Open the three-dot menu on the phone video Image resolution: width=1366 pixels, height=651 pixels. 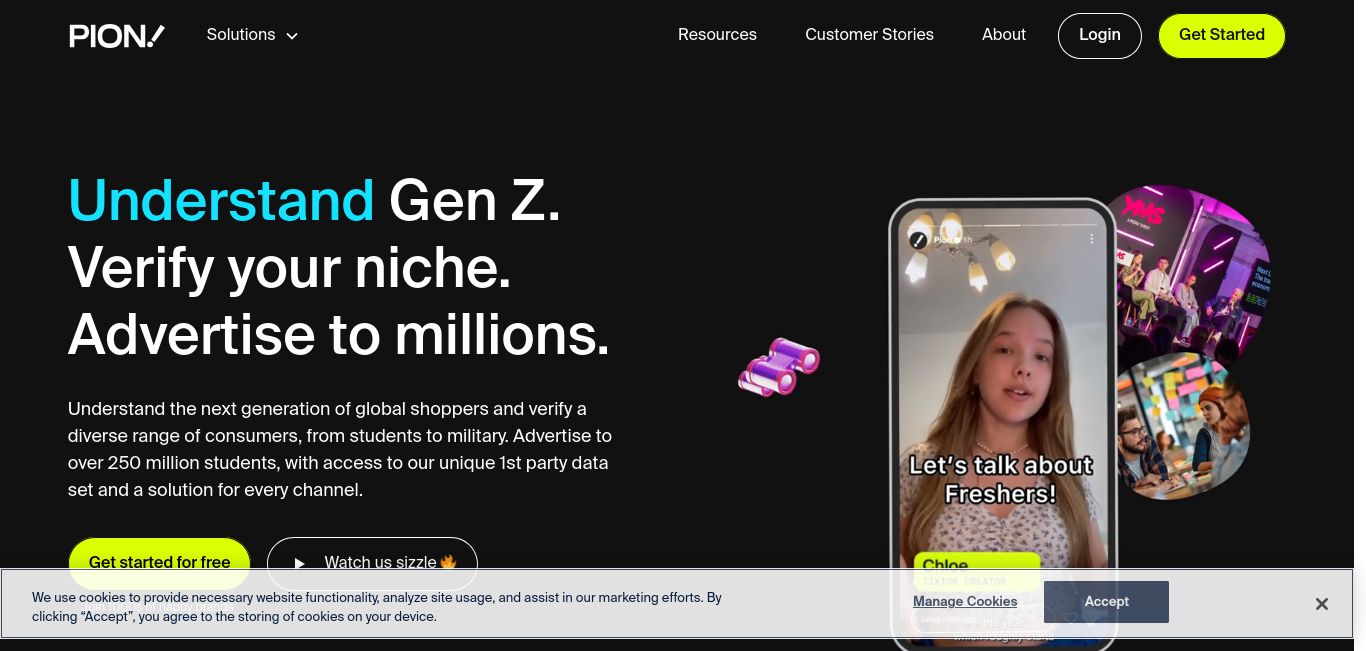(x=1092, y=239)
